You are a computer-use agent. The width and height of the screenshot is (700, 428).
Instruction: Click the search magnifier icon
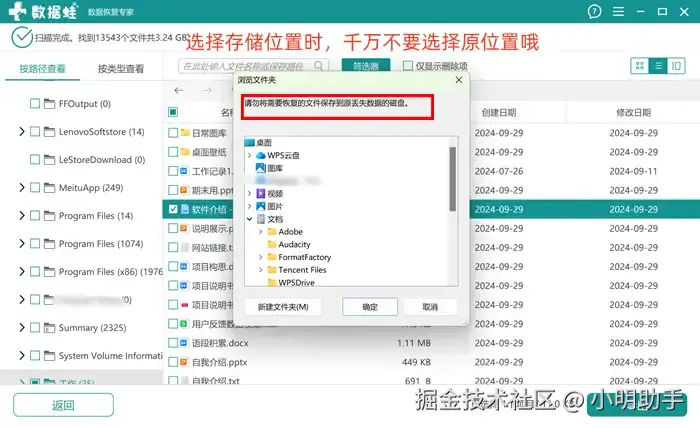(x=318, y=66)
